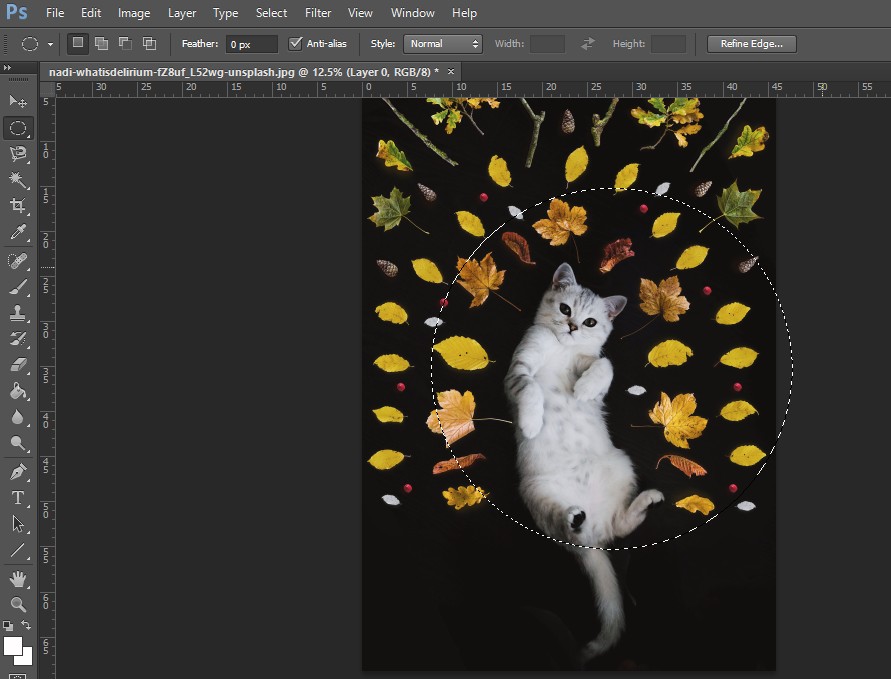Choose Subtract from Selection mode
Viewport: 891px width, 679px height.
pos(126,44)
